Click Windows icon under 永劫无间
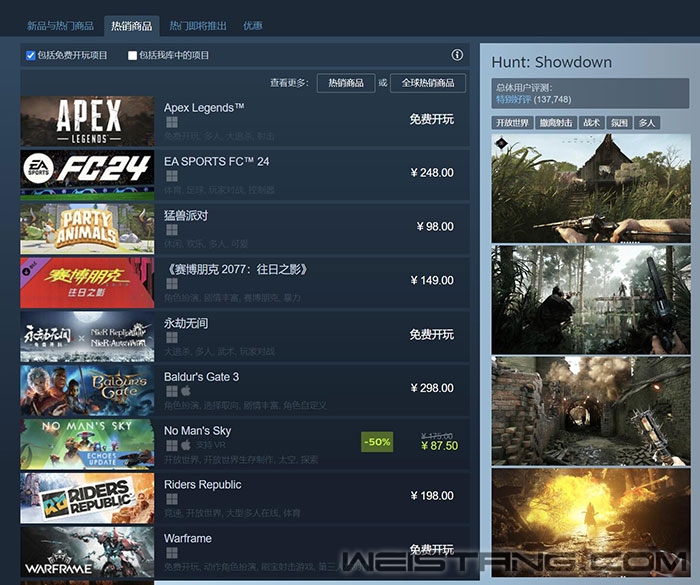The height and width of the screenshot is (585, 700). (171, 338)
